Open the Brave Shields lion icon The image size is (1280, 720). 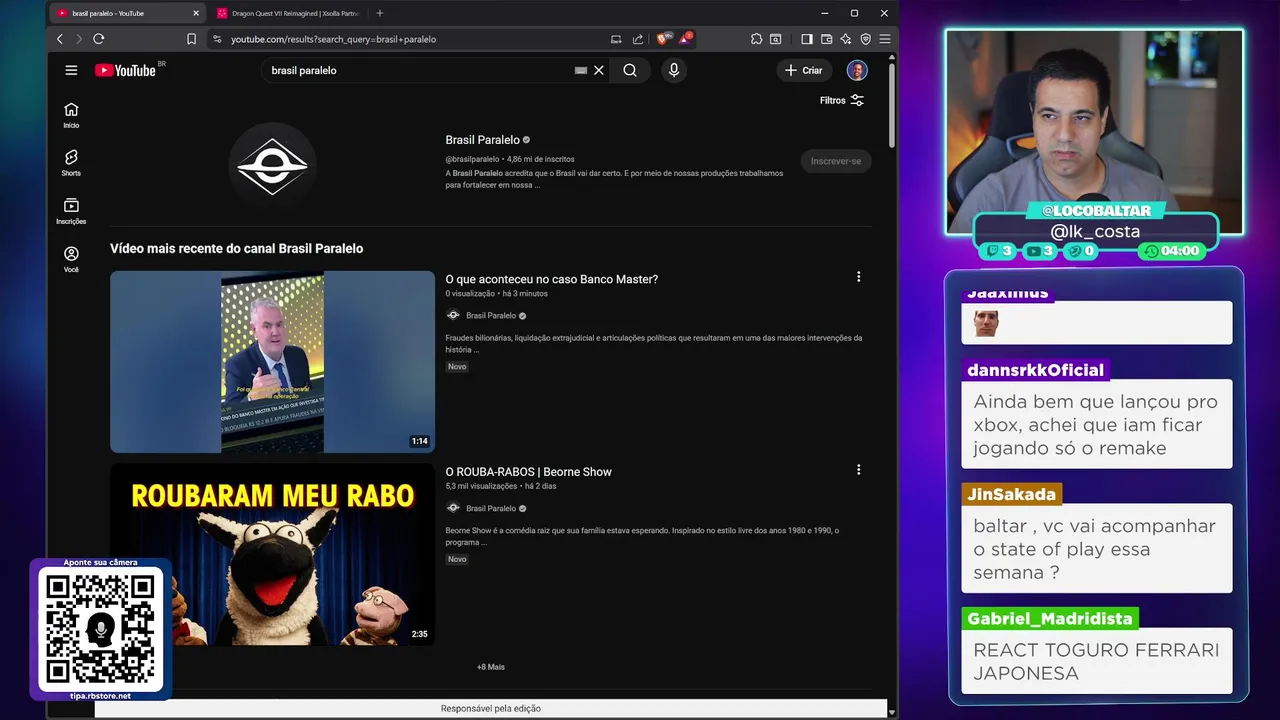663,39
